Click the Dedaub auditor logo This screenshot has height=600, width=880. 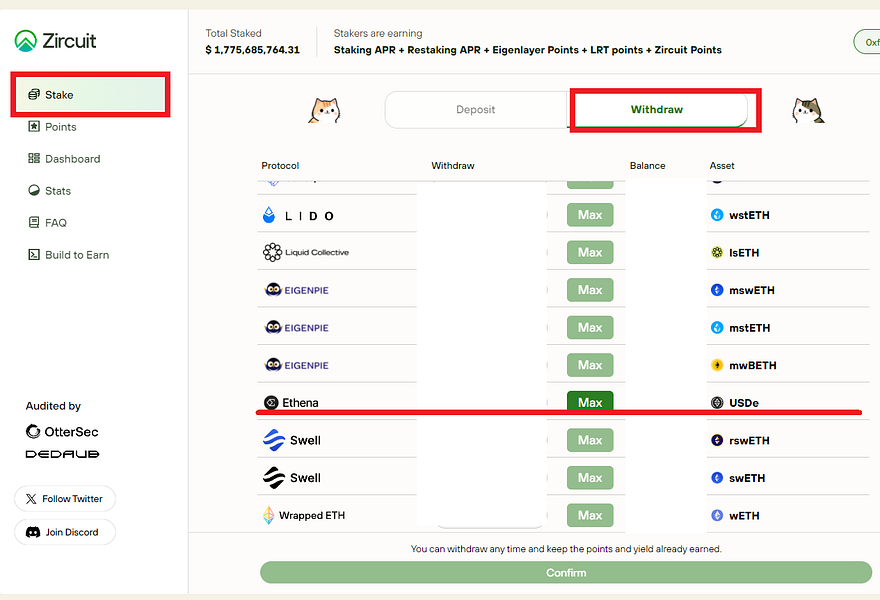point(62,454)
